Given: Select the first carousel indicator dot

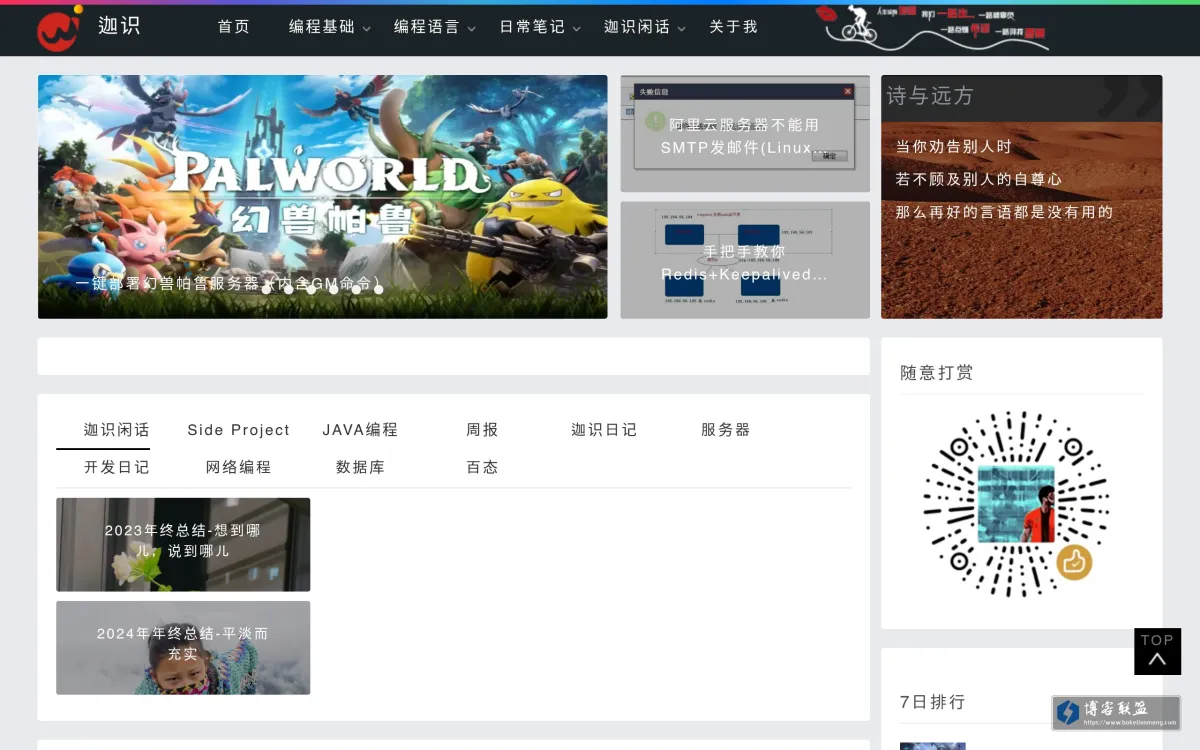Looking at the screenshot, I should coord(266,289).
